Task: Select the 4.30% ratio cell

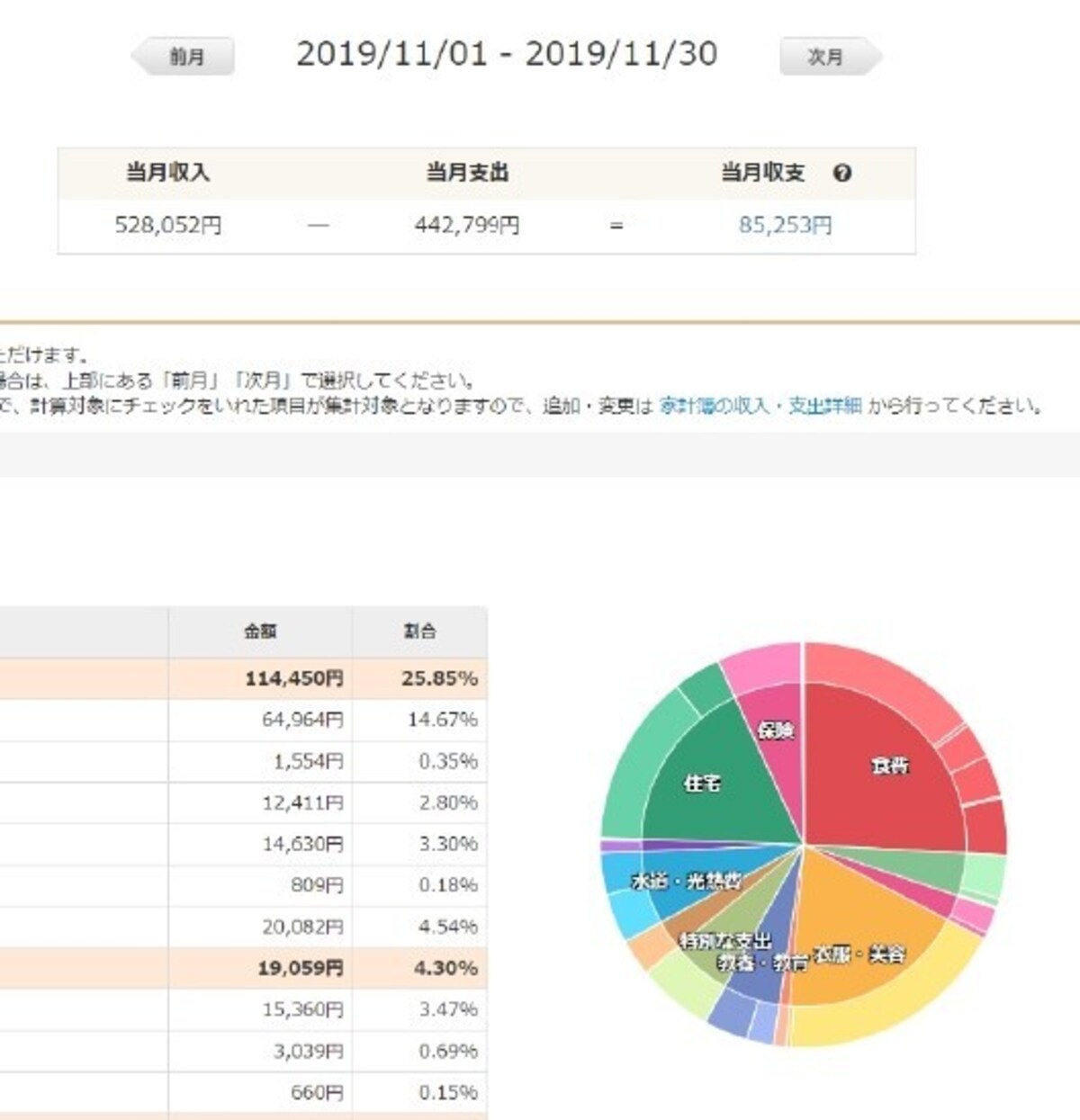Action: pos(419,968)
